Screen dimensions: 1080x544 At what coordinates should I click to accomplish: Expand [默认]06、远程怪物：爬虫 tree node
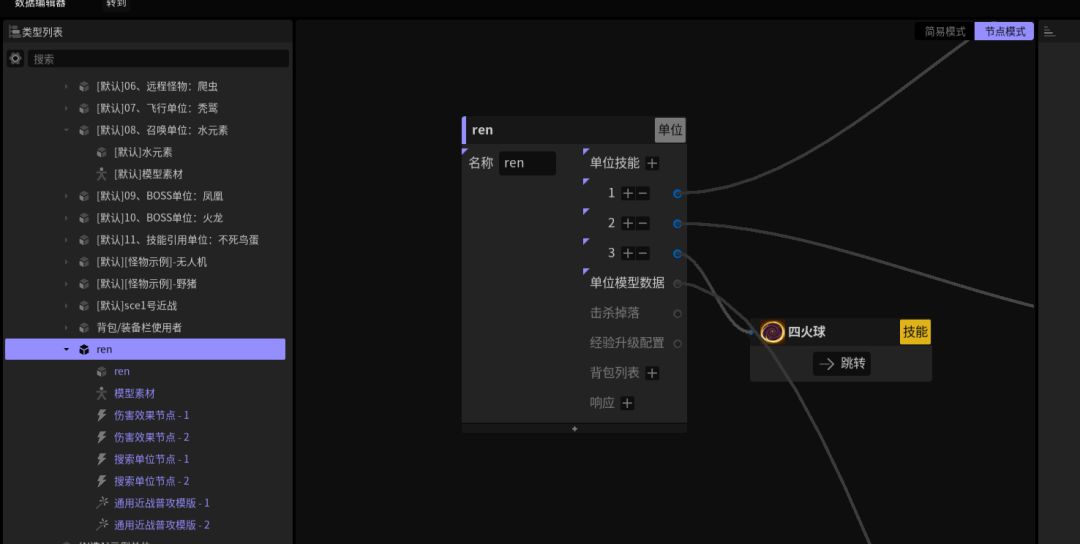(x=66, y=86)
